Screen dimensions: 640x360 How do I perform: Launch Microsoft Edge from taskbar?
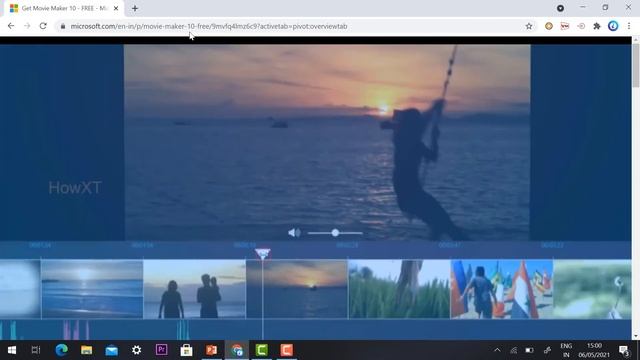[62, 350]
